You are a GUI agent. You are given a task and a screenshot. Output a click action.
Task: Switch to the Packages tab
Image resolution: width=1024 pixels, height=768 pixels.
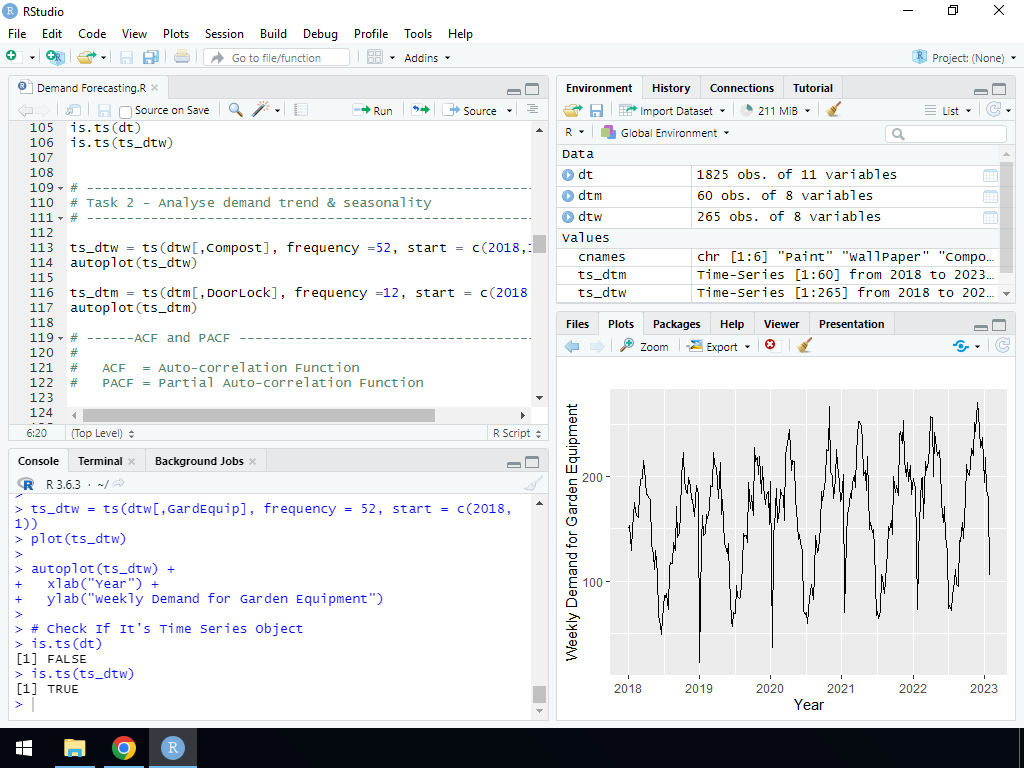[676, 324]
